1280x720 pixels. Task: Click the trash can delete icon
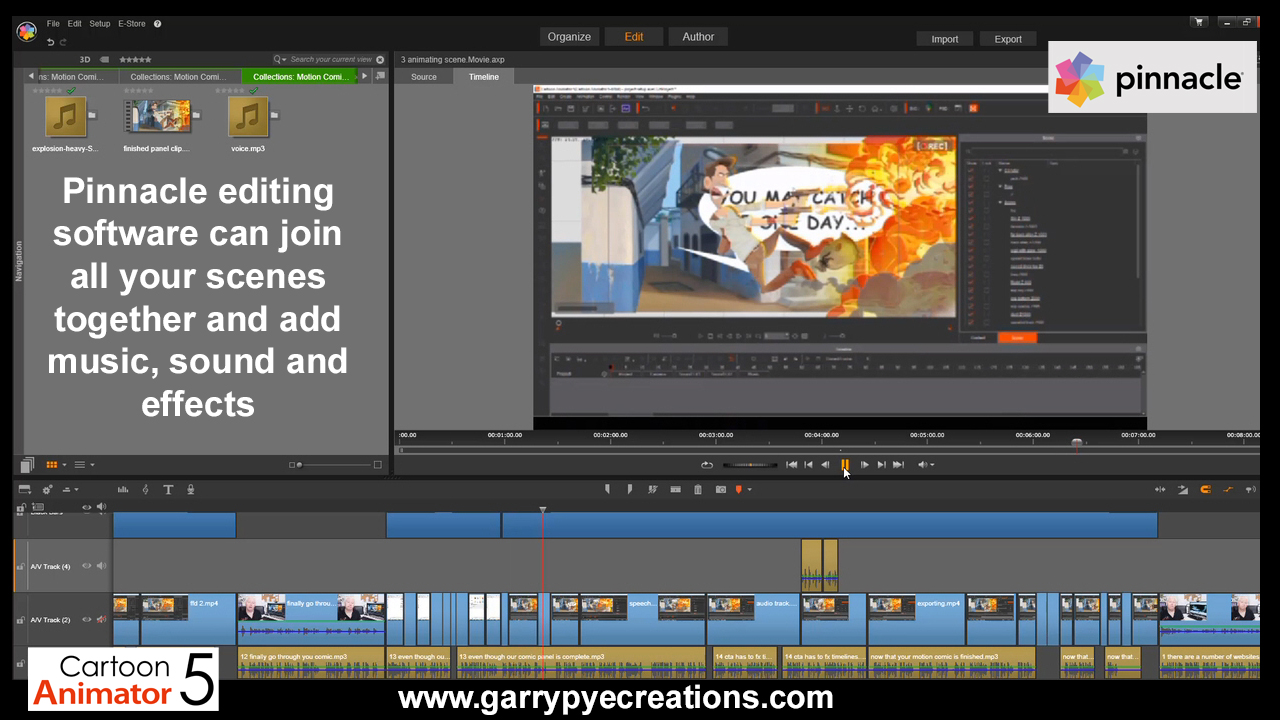tap(698, 490)
